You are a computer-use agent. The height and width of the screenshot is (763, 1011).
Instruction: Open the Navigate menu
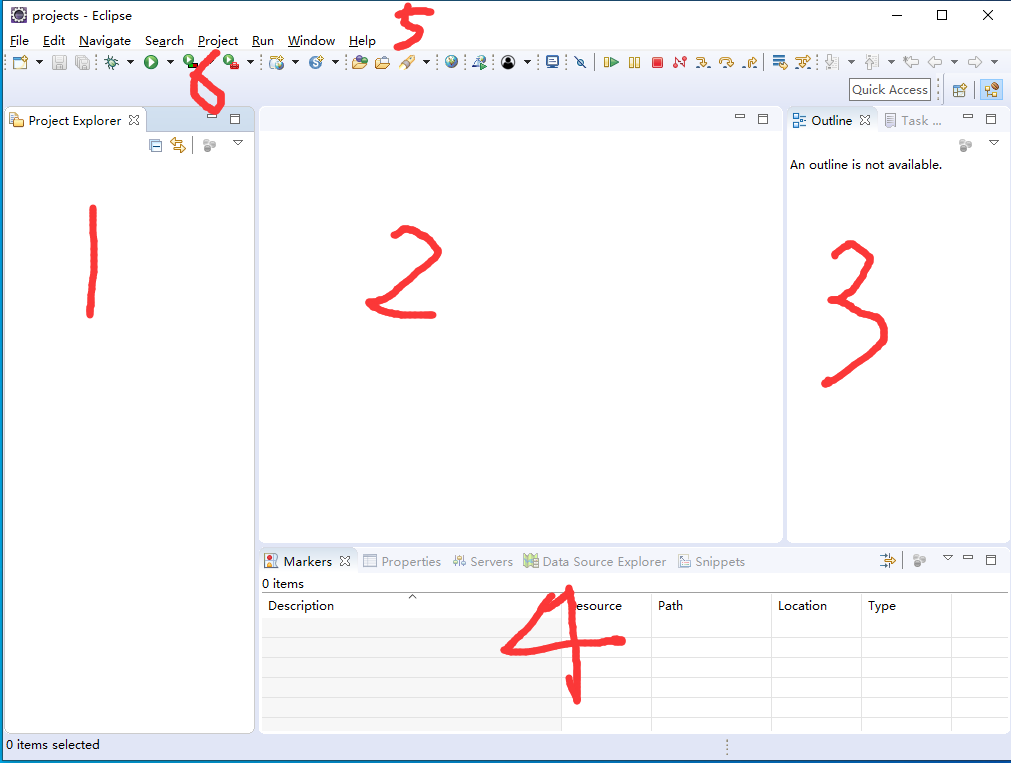[105, 41]
